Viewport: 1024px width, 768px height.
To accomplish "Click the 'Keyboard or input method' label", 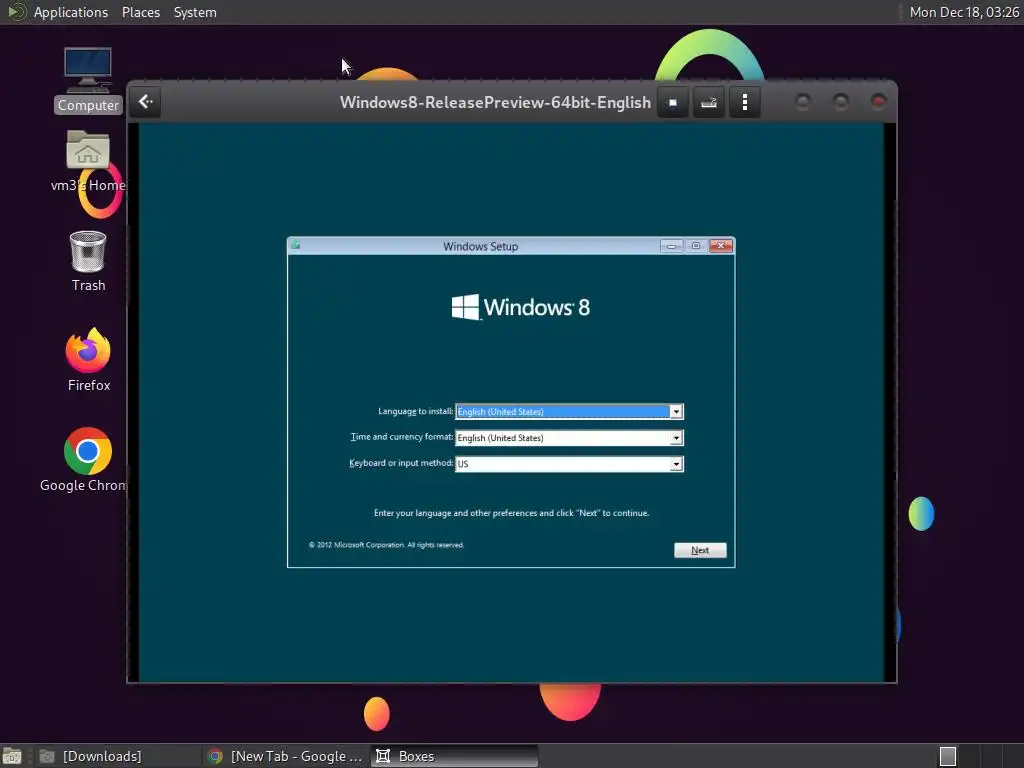I will [401, 463].
